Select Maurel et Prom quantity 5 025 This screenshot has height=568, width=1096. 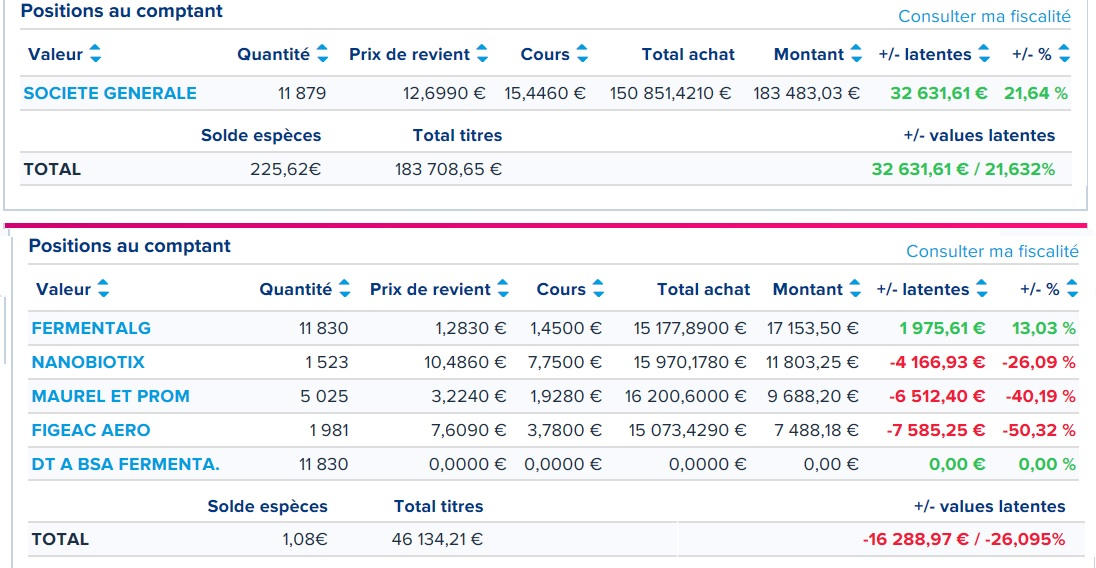click(x=324, y=396)
